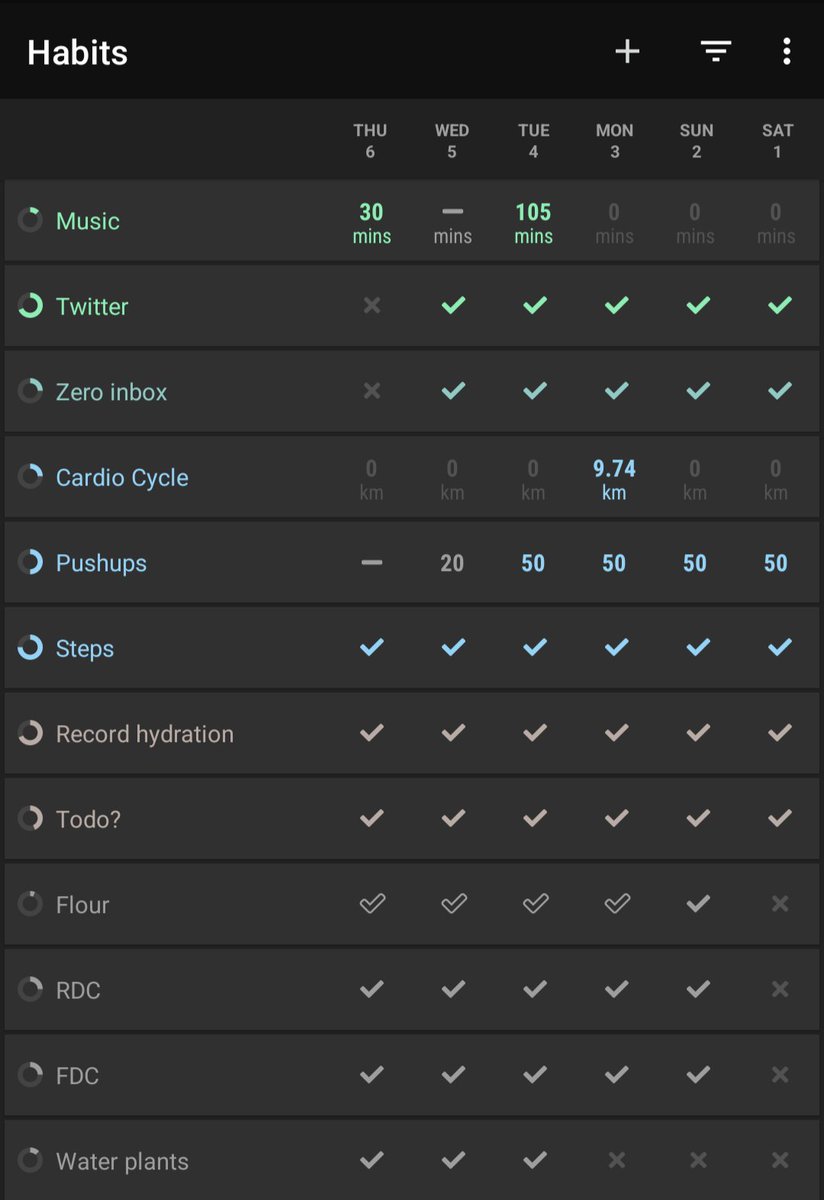Select the SAT 1 column header
This screenshot has height=1200, width=824.
pyautogui.click(x=777, y=141)
